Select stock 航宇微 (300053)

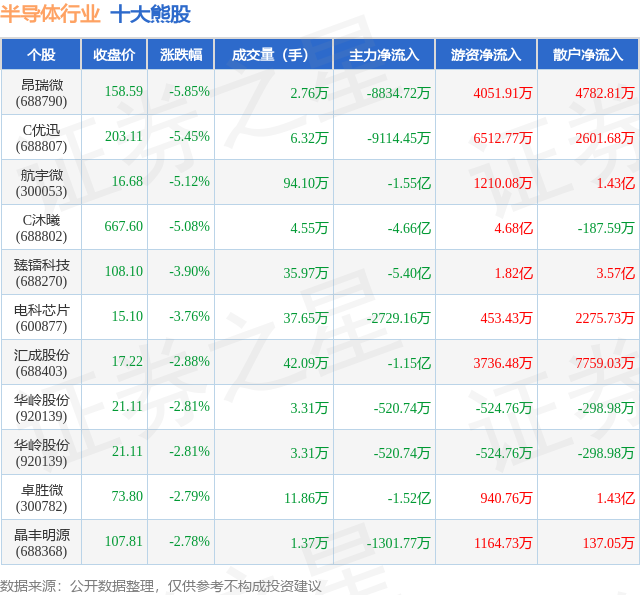41,183
